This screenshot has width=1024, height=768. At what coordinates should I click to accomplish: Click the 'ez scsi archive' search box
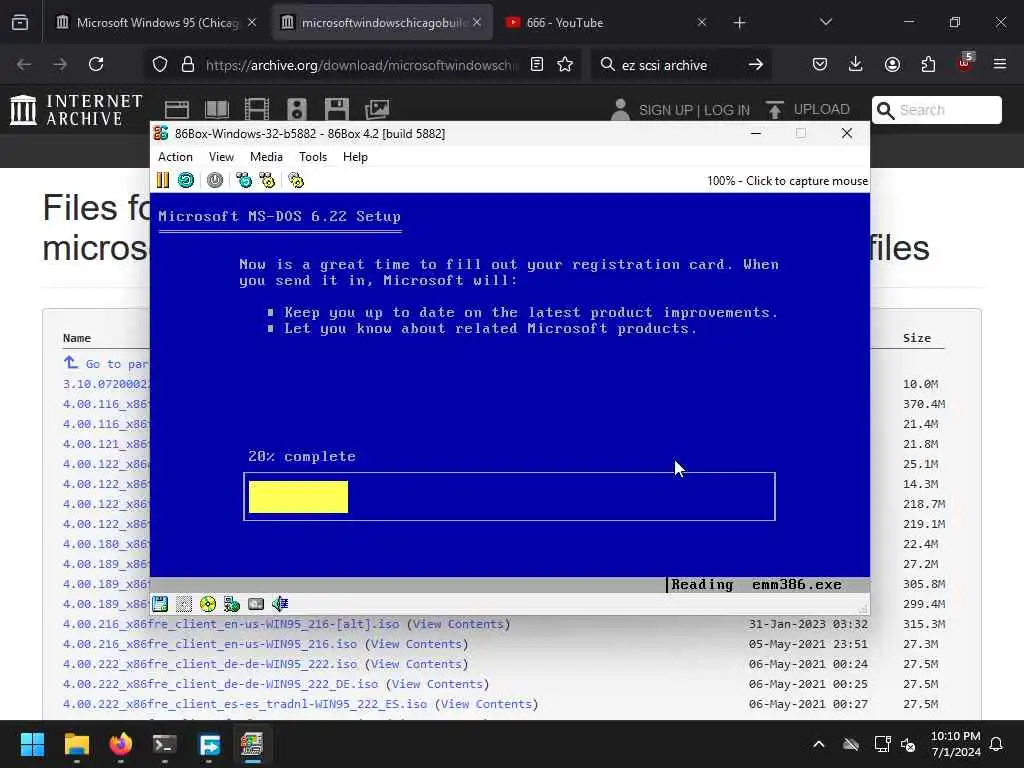click(x=664, y=65)
